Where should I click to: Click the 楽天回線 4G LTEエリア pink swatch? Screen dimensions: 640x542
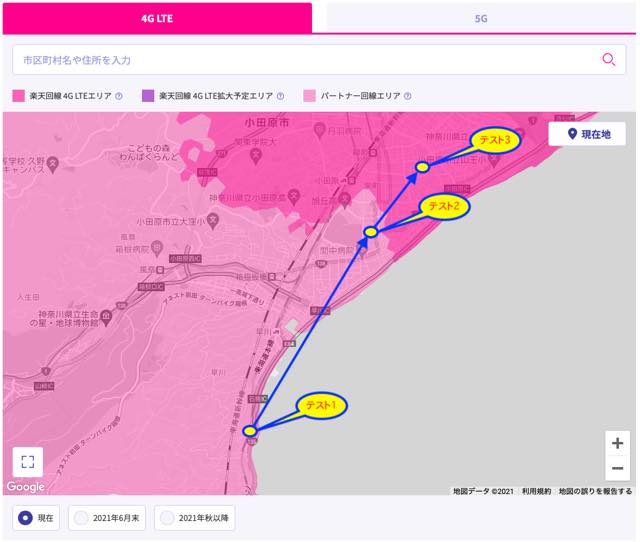tap(18, 96)
